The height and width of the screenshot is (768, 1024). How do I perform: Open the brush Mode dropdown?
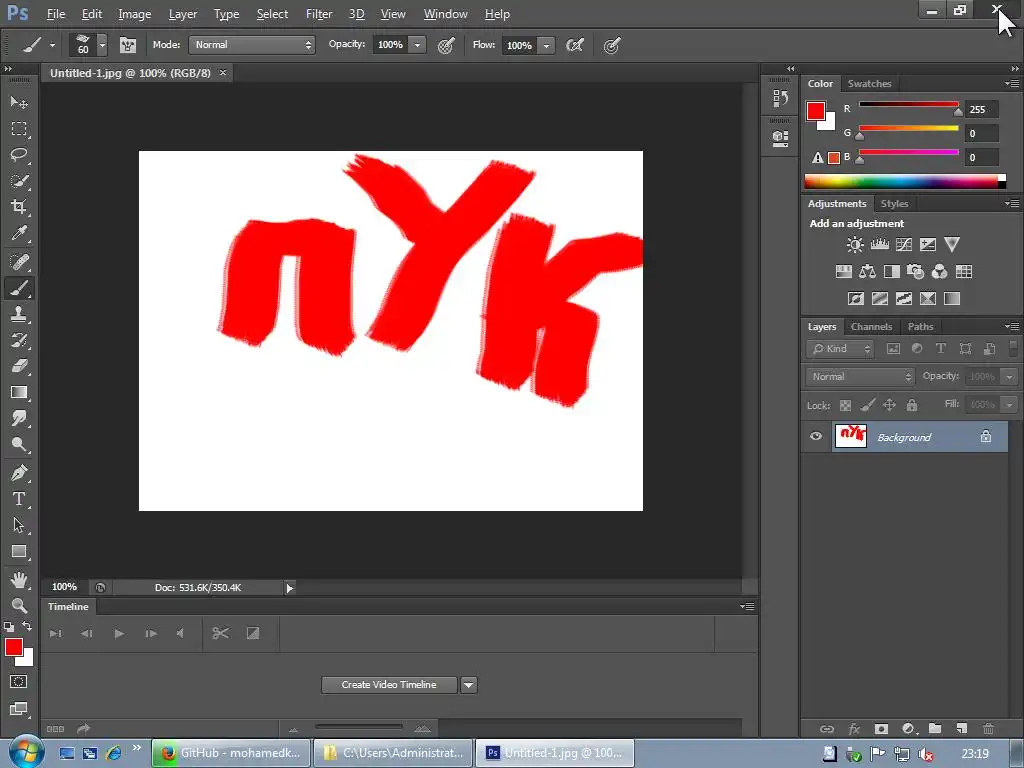252,45
